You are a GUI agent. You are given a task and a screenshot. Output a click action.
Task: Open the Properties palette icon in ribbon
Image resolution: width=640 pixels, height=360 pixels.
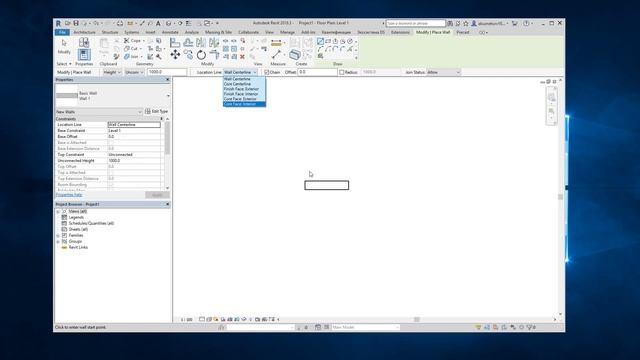pyautogui.click(x=84, y=55)
